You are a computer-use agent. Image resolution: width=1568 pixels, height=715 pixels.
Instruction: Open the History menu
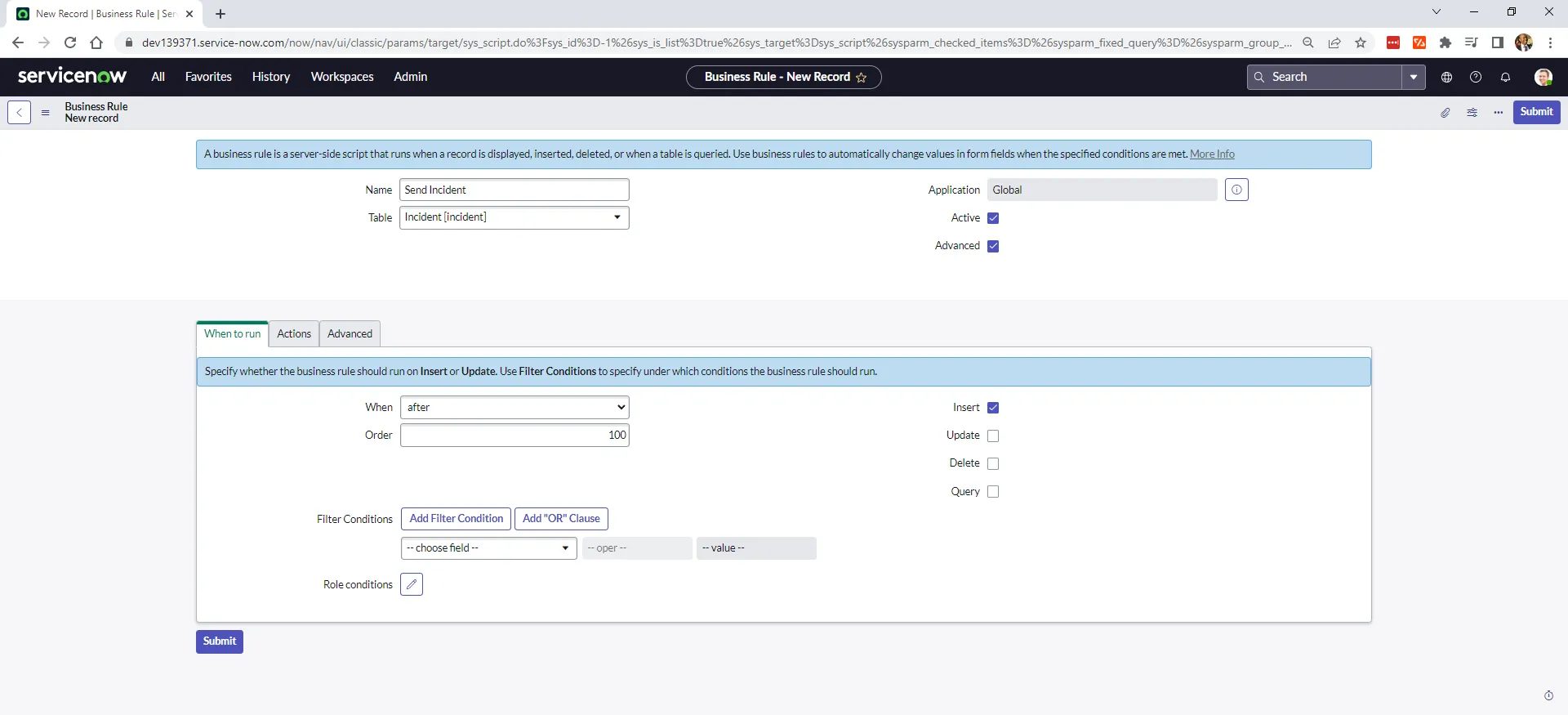click(x=271, y=77)
